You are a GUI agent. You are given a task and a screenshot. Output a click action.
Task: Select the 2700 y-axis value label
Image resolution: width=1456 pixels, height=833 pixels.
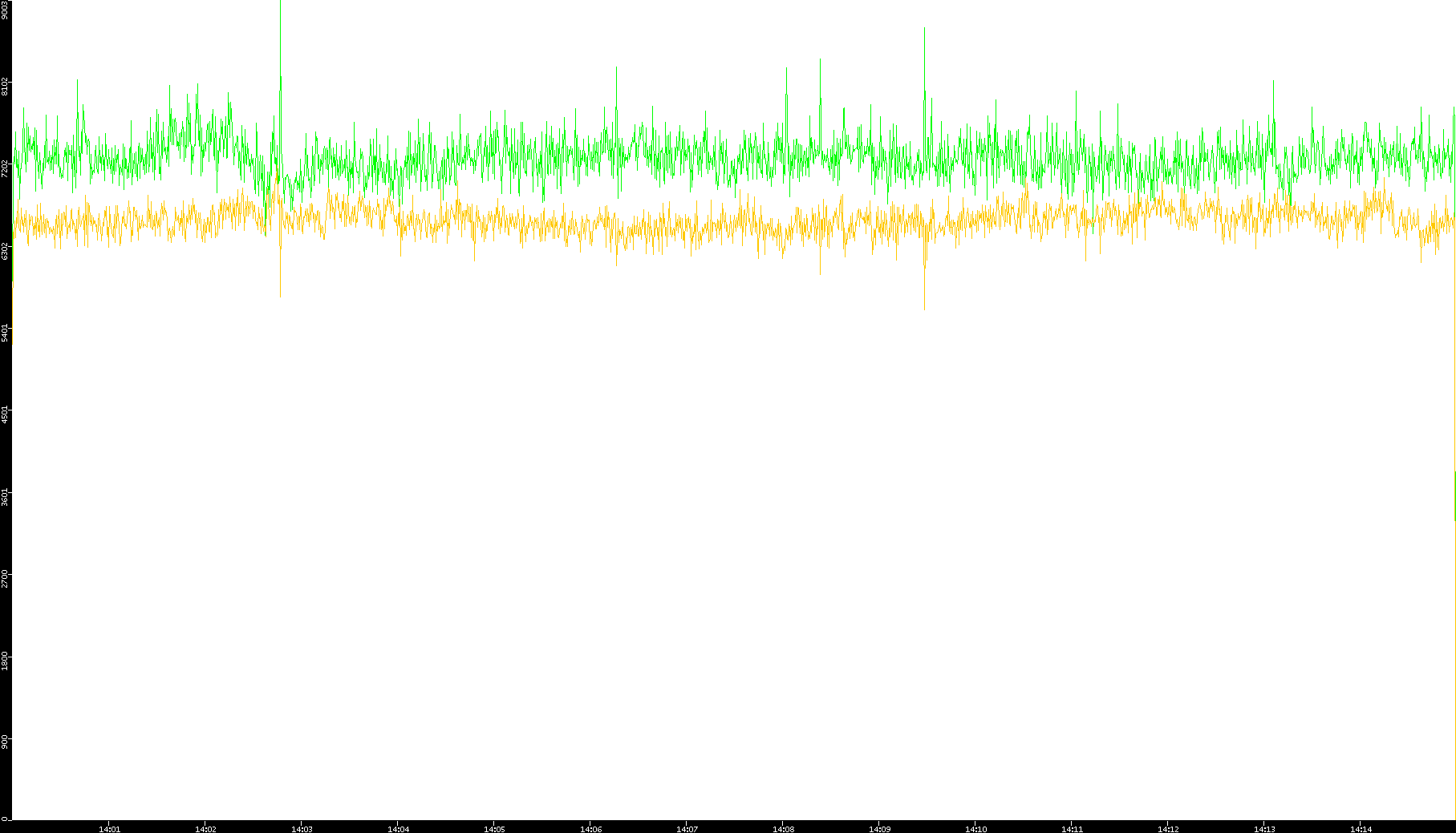(x=6, y=578)
